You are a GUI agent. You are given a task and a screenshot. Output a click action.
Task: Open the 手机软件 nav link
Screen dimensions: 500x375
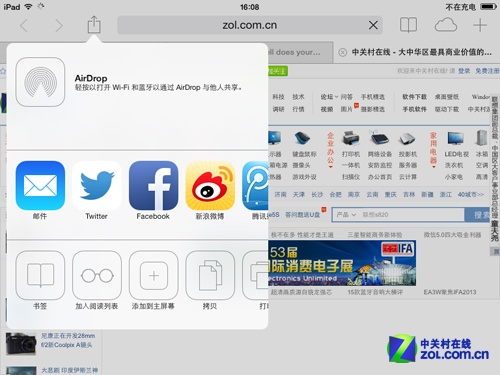click(414, 109)
